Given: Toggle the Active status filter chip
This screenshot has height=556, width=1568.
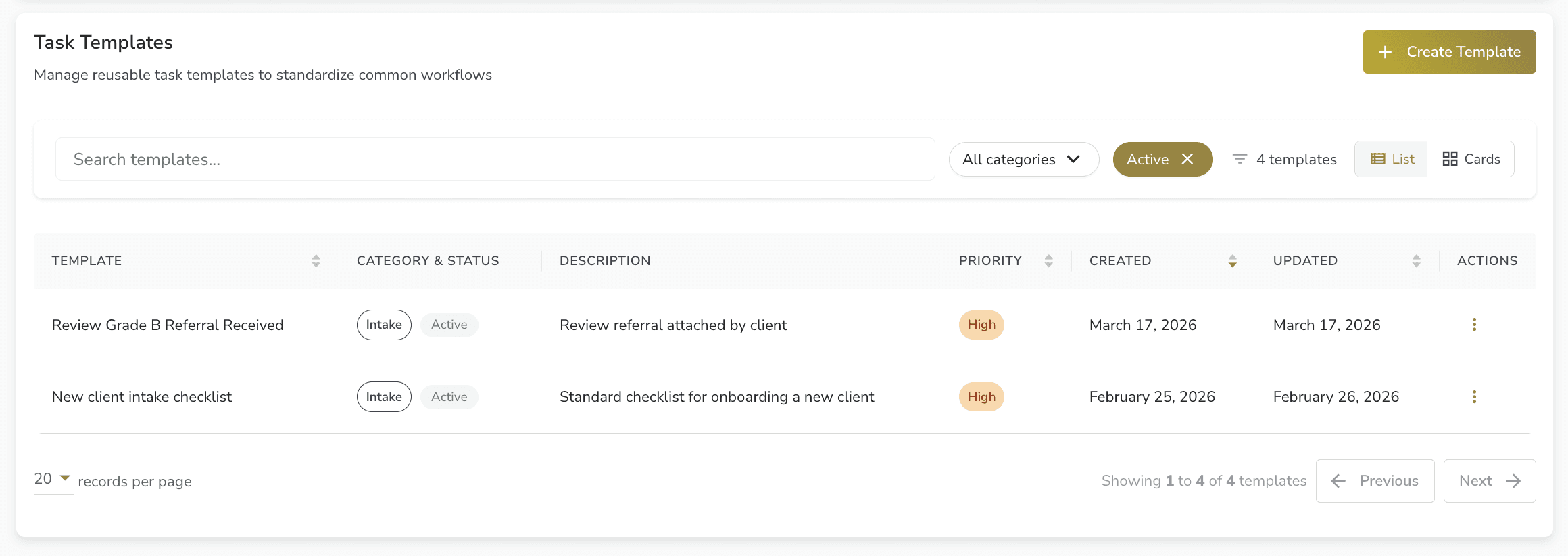Looking at the screenshot, I should [x=1148, y=160].
